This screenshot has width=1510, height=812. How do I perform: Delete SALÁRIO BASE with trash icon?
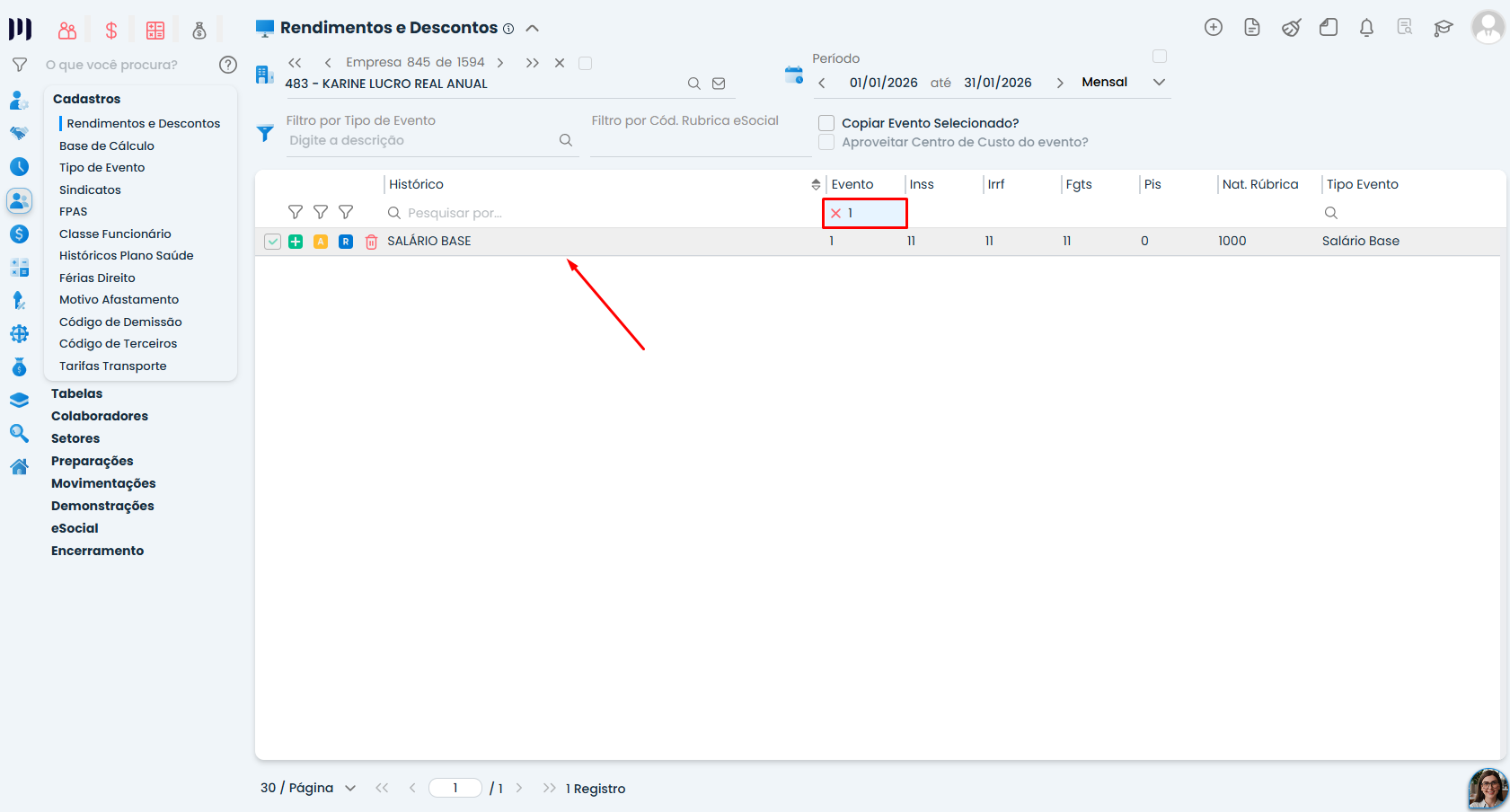click(x=371, y=242)
